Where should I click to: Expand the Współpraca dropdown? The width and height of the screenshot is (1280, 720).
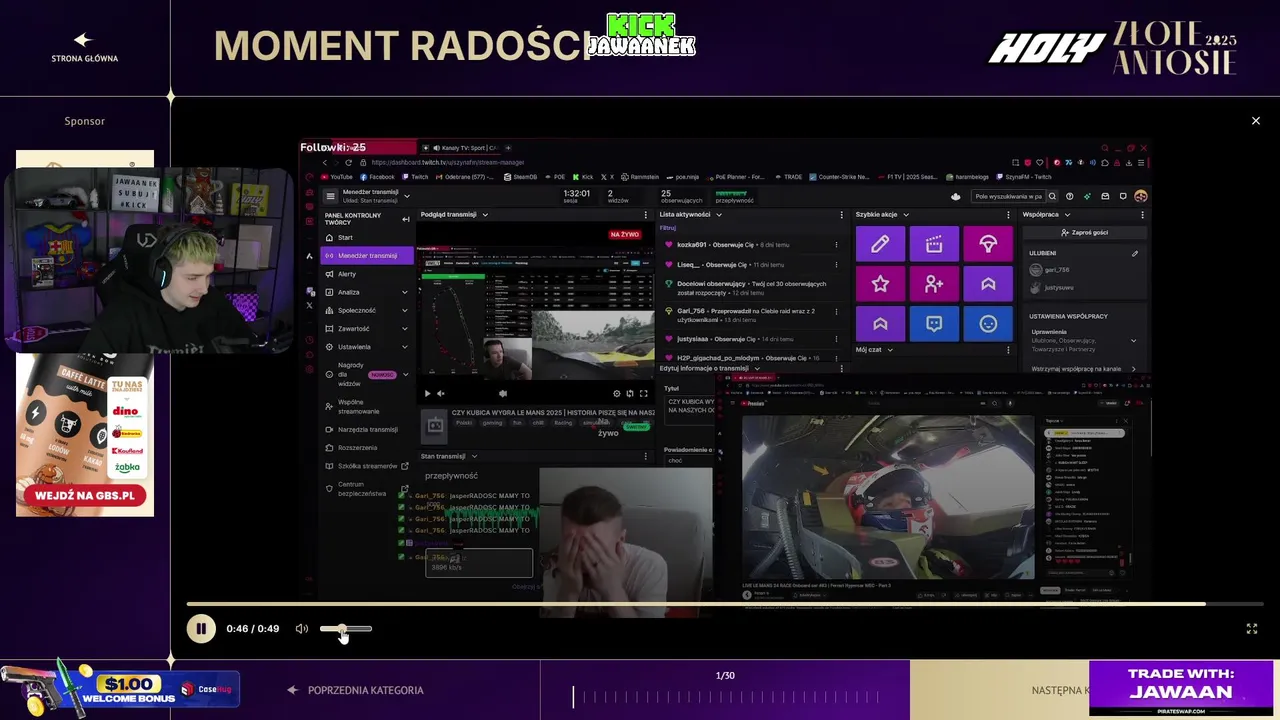click(1067, 214)
